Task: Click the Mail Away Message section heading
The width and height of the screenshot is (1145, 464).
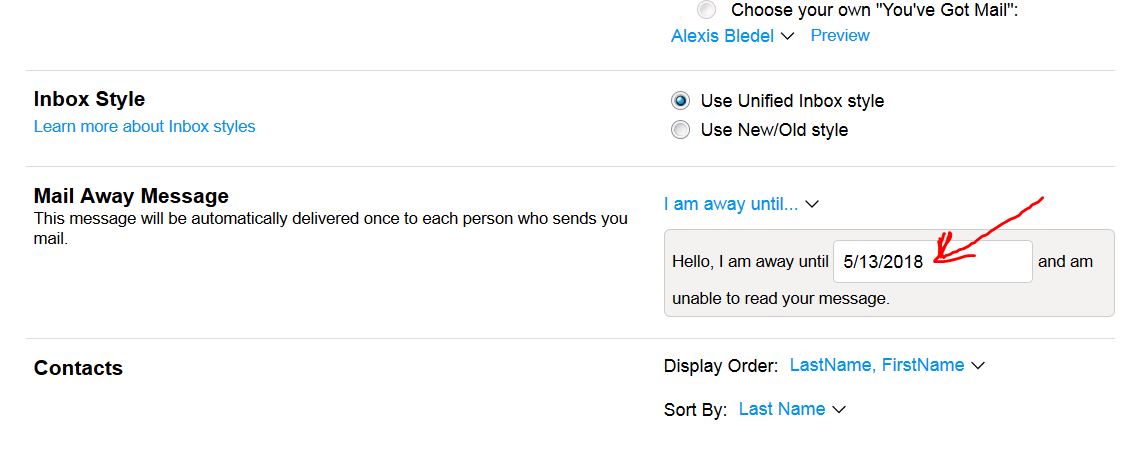Action: (131, 196)
